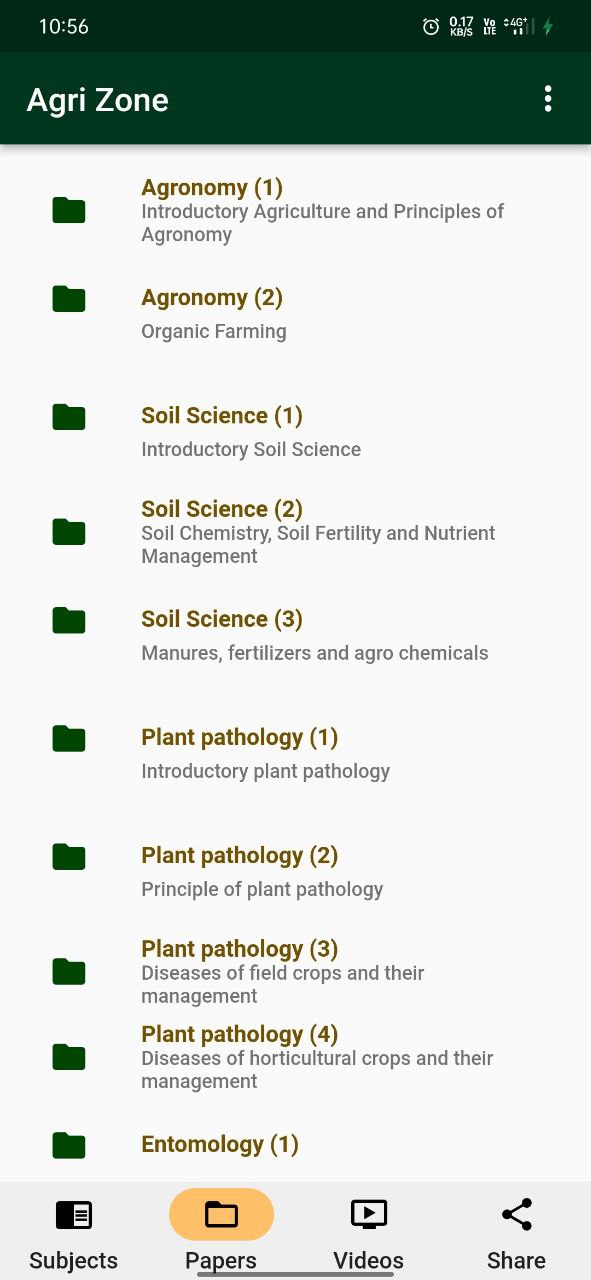The width and height of the screenshot is (591, 1280).
Task: Open Plant pathology (3) list item
Action: click(x=295, y=971)
